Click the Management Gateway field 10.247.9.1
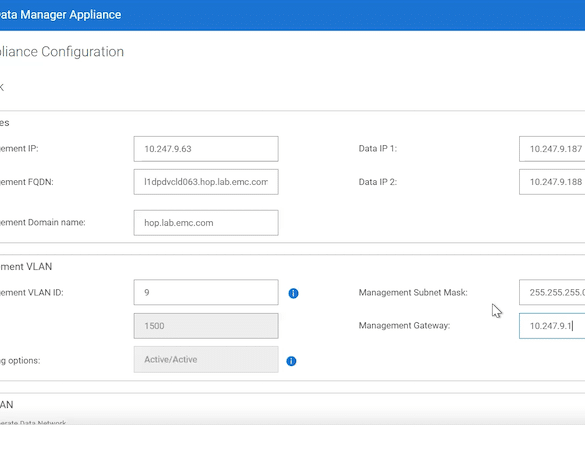This screenshot has height=472, width=585. 552,326
